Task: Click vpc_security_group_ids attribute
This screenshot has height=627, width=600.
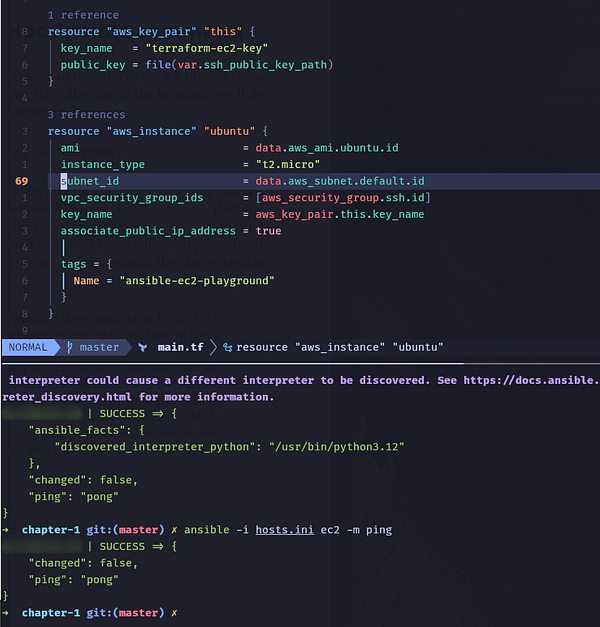Action: point(132,198)
